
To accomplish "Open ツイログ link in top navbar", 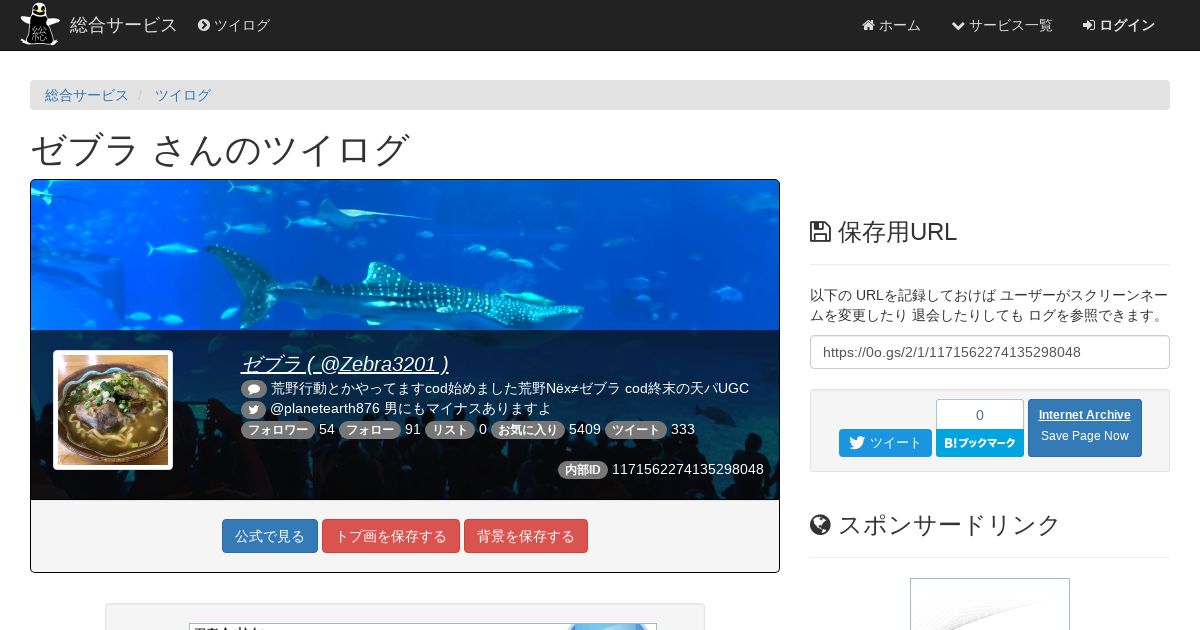I will click(234, 25).
